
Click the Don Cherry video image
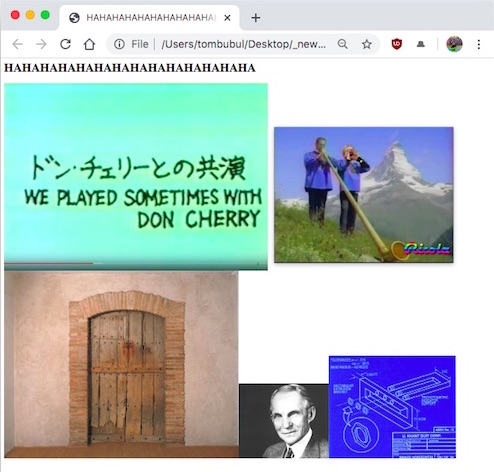(136, 177)
